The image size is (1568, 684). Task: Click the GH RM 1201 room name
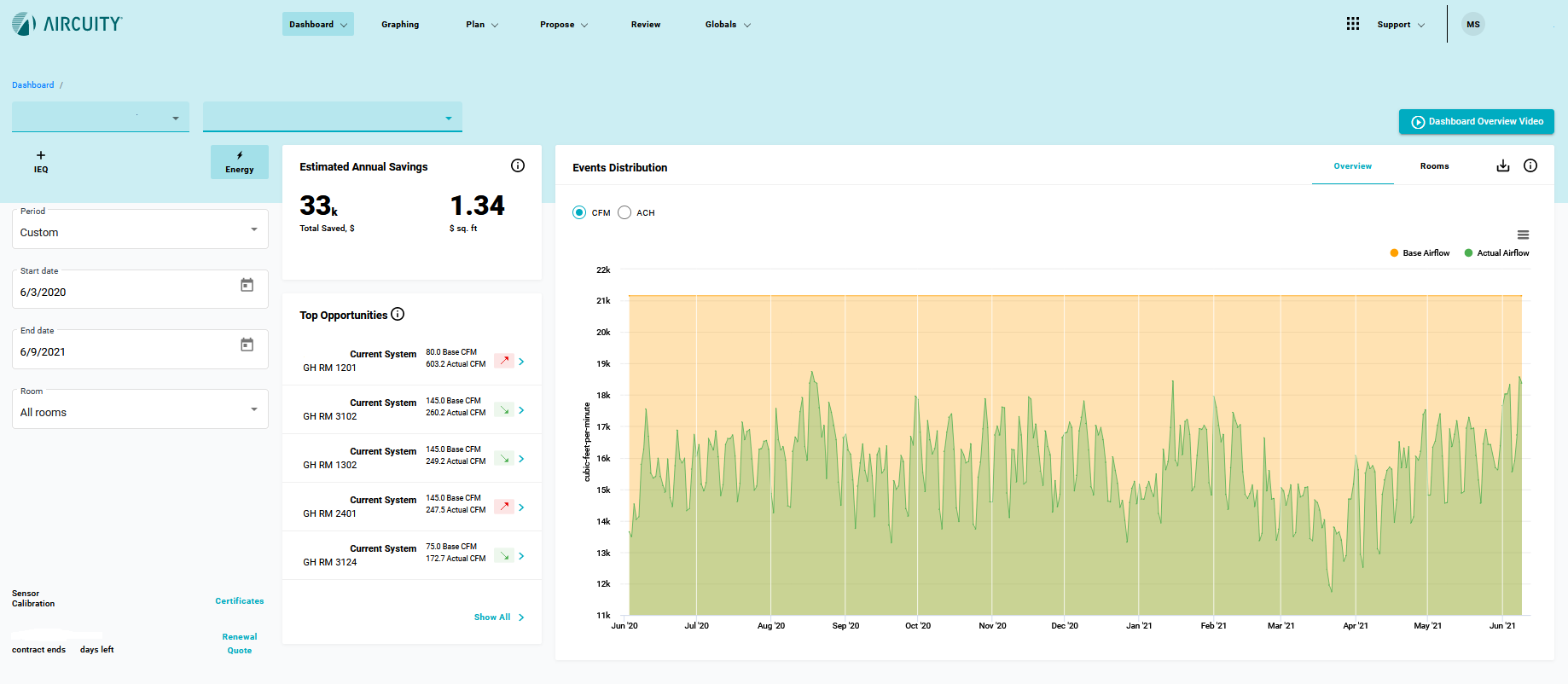330,368
